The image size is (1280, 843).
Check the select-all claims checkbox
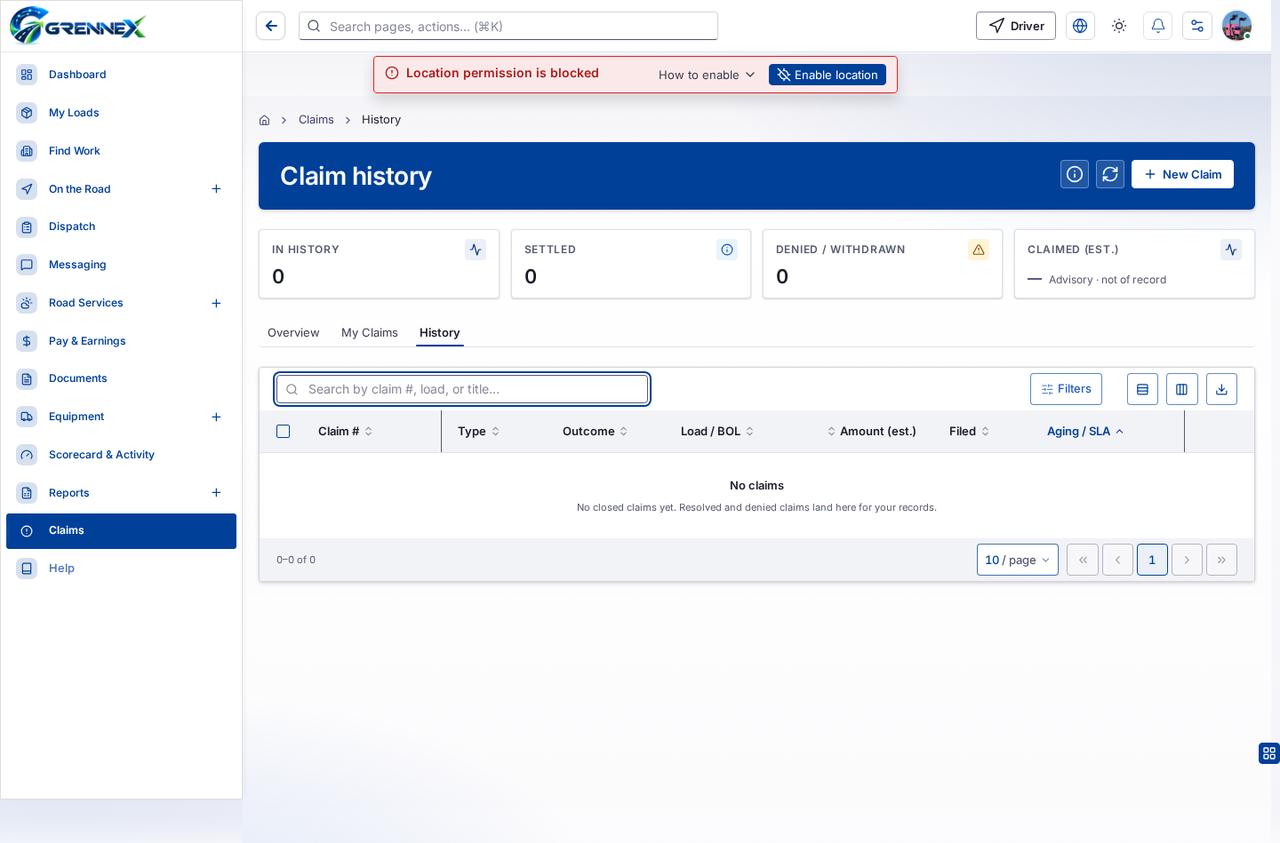283,431
